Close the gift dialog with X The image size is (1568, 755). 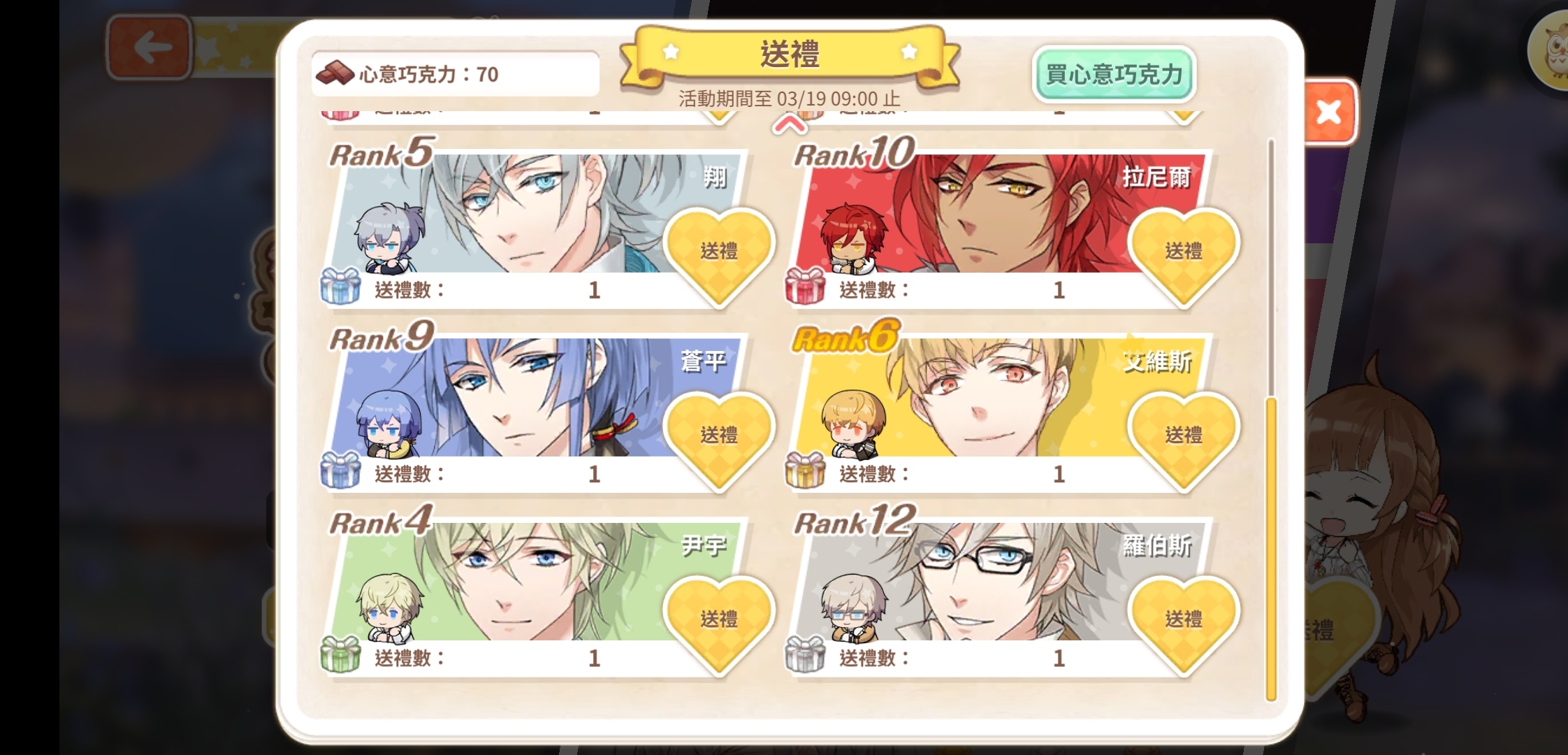1328,112
